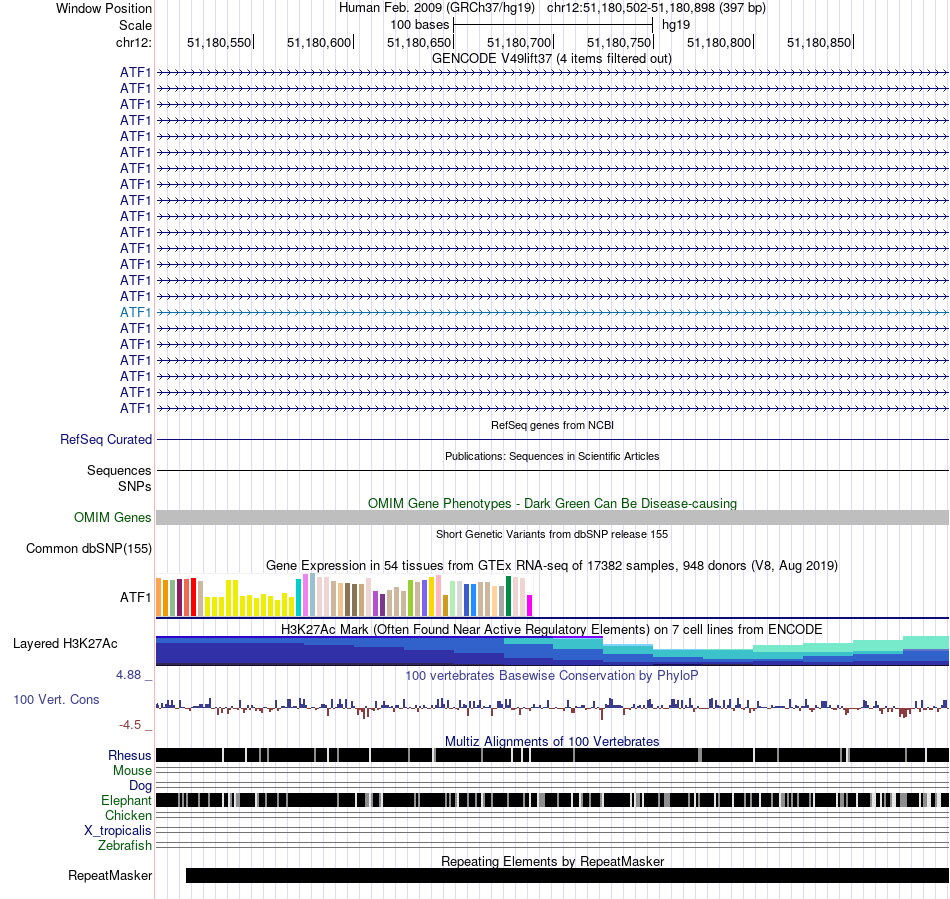Click the '100 bases' scale bar text

[420, 25]
